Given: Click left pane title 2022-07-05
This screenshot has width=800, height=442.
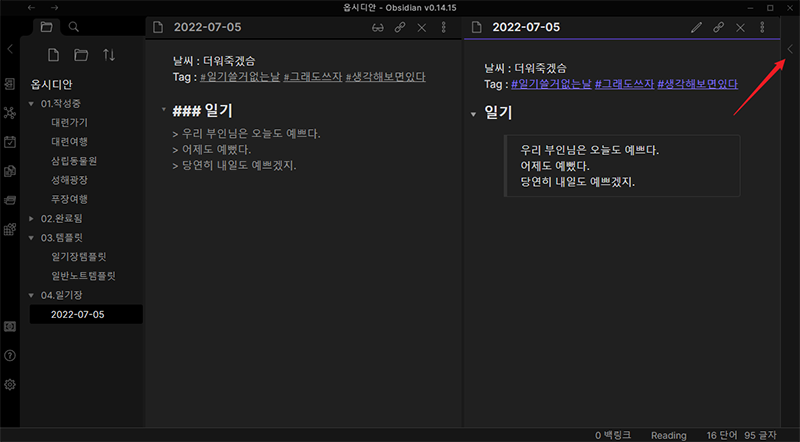Looking at the screenshot, I should coord(208,27).
